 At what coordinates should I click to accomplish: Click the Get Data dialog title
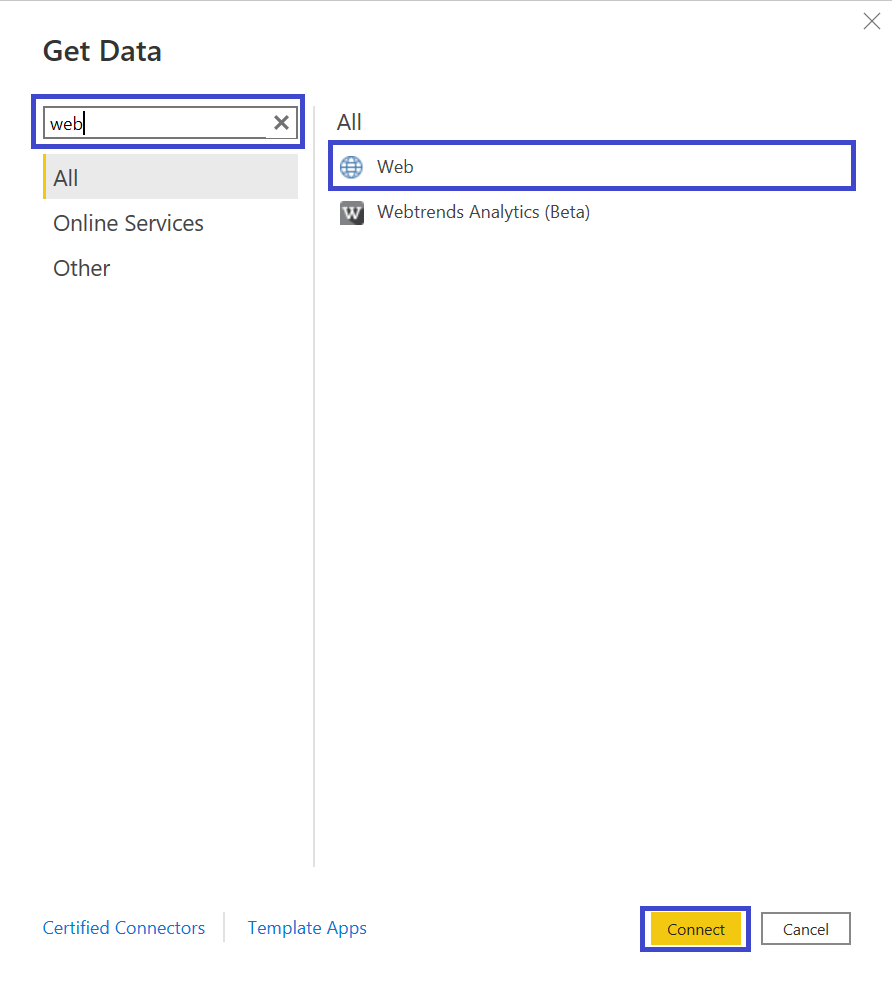pyautogui.click(x=101, y=50)
